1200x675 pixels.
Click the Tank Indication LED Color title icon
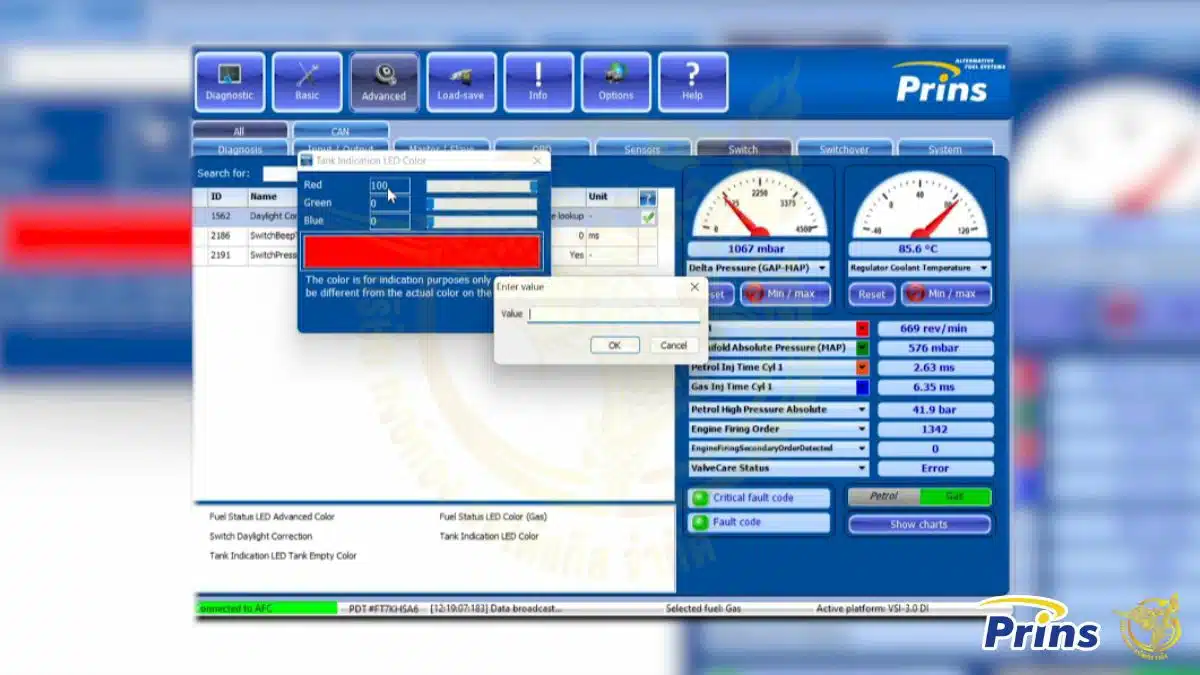coord(306,160)
